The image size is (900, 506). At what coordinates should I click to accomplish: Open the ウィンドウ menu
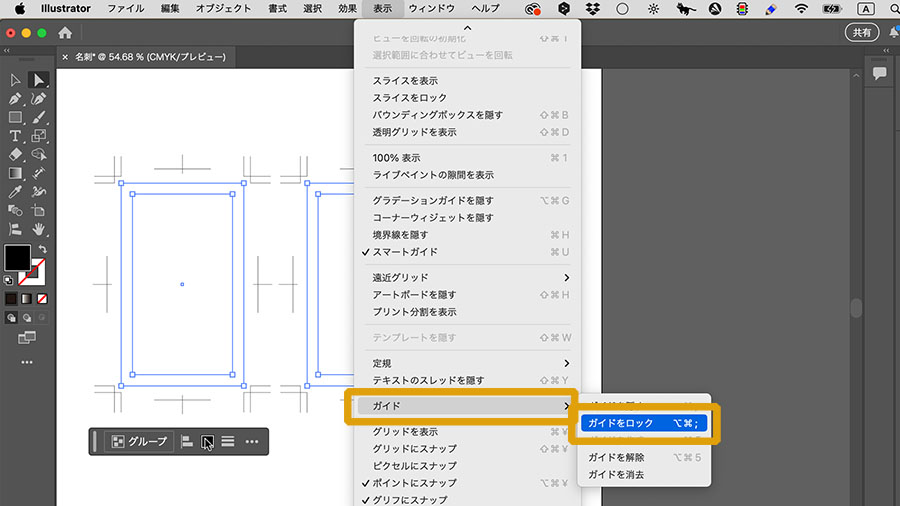coord(432,9)
